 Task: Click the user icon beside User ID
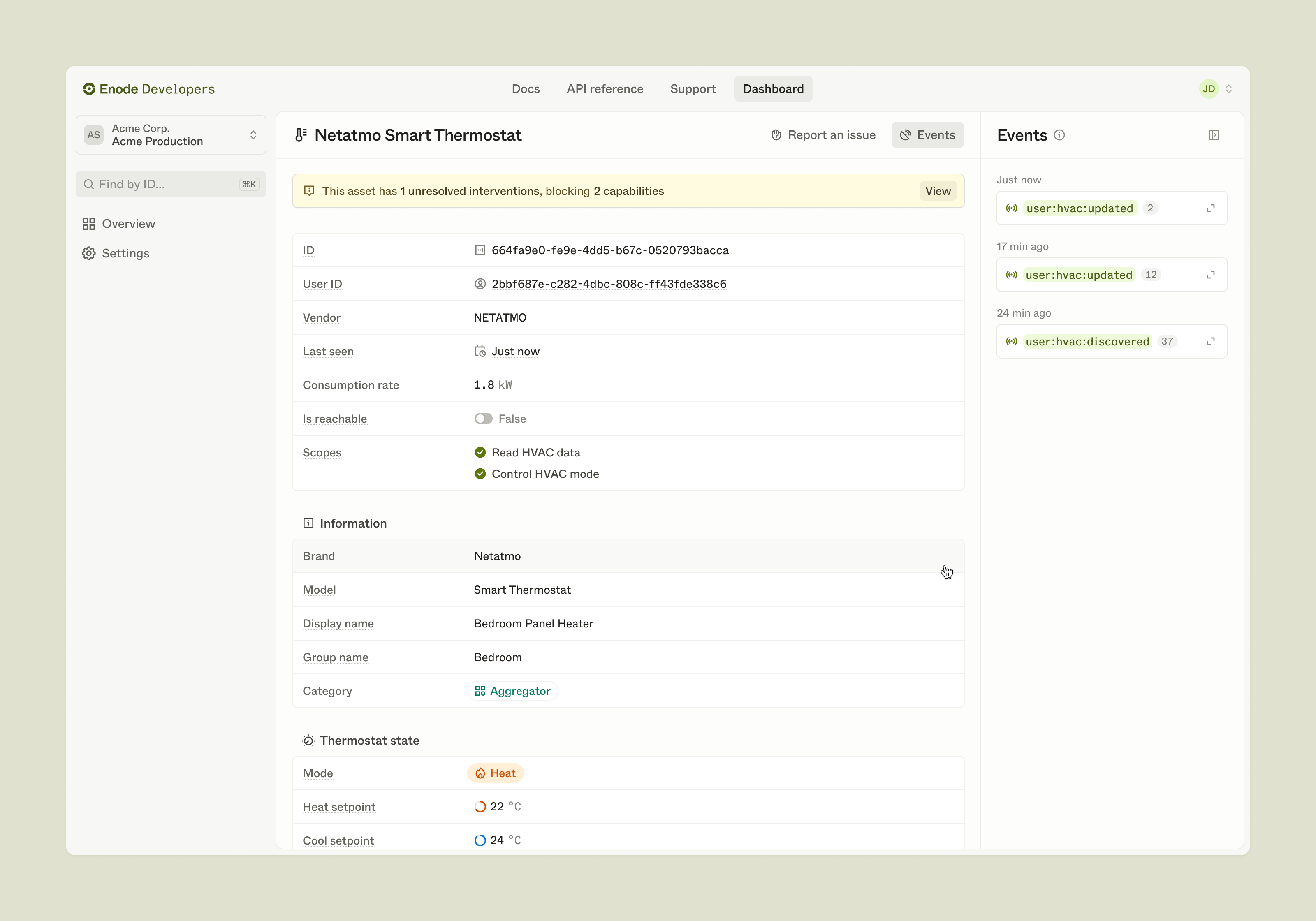coord(480,284)
